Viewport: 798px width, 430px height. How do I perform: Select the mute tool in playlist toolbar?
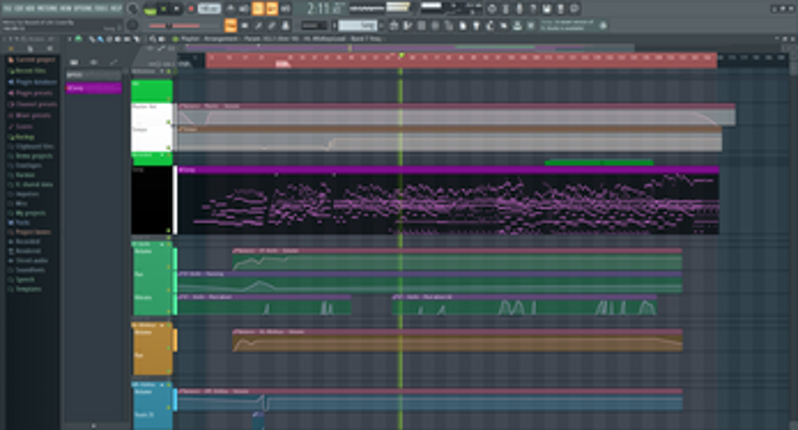[x=118, y=39]
